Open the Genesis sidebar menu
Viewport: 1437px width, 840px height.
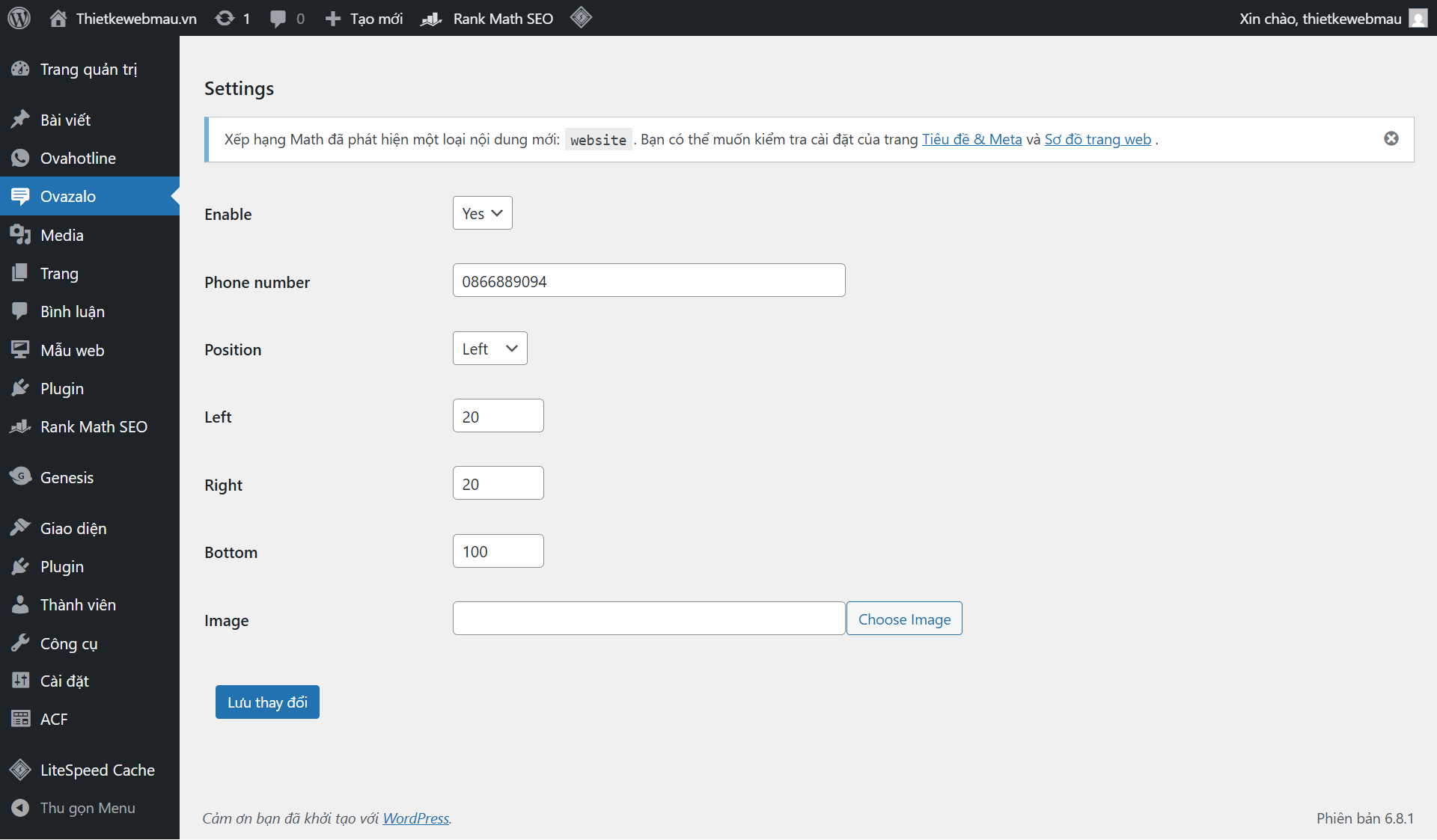coord(67,477)
